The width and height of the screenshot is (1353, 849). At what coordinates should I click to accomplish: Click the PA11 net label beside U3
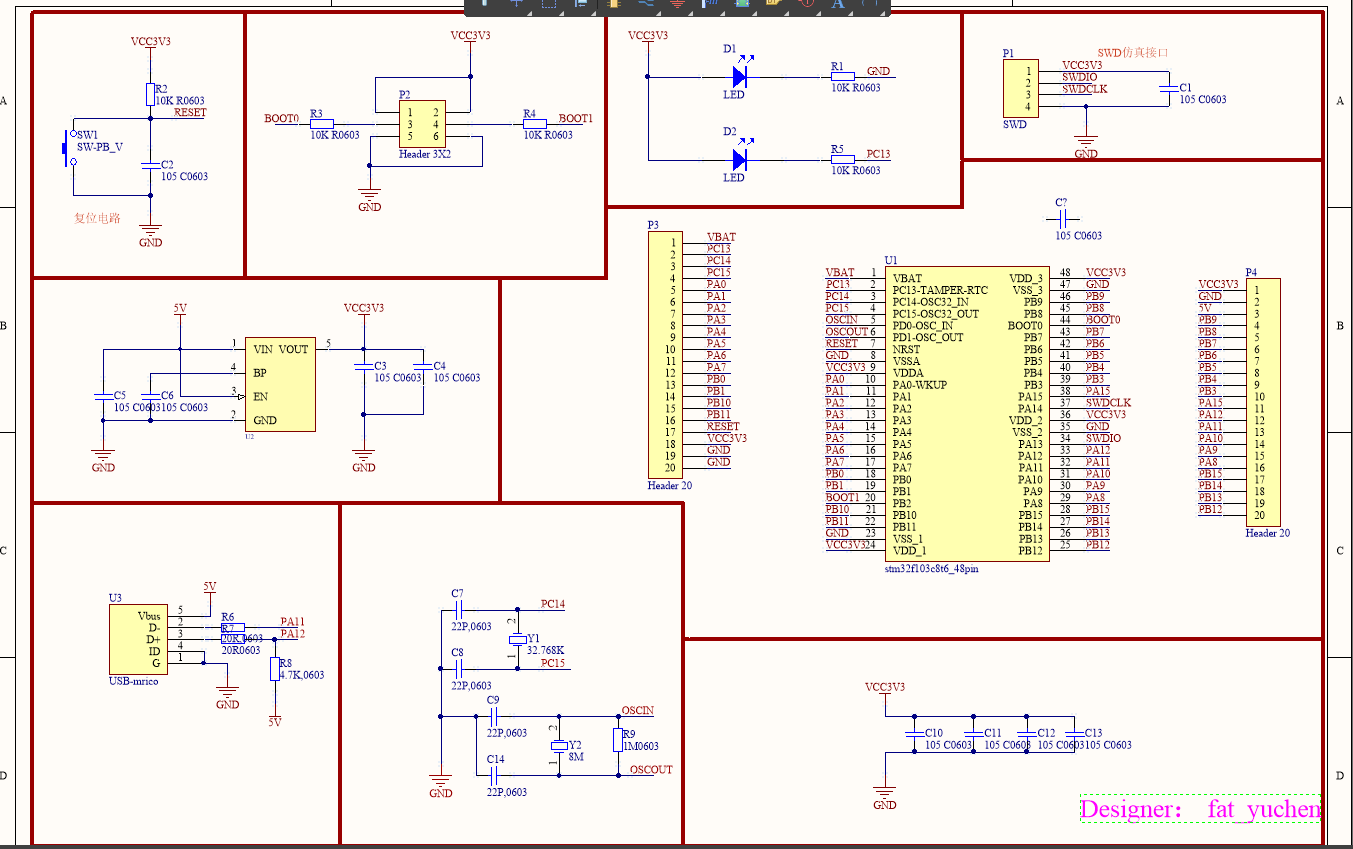point(293,621)
